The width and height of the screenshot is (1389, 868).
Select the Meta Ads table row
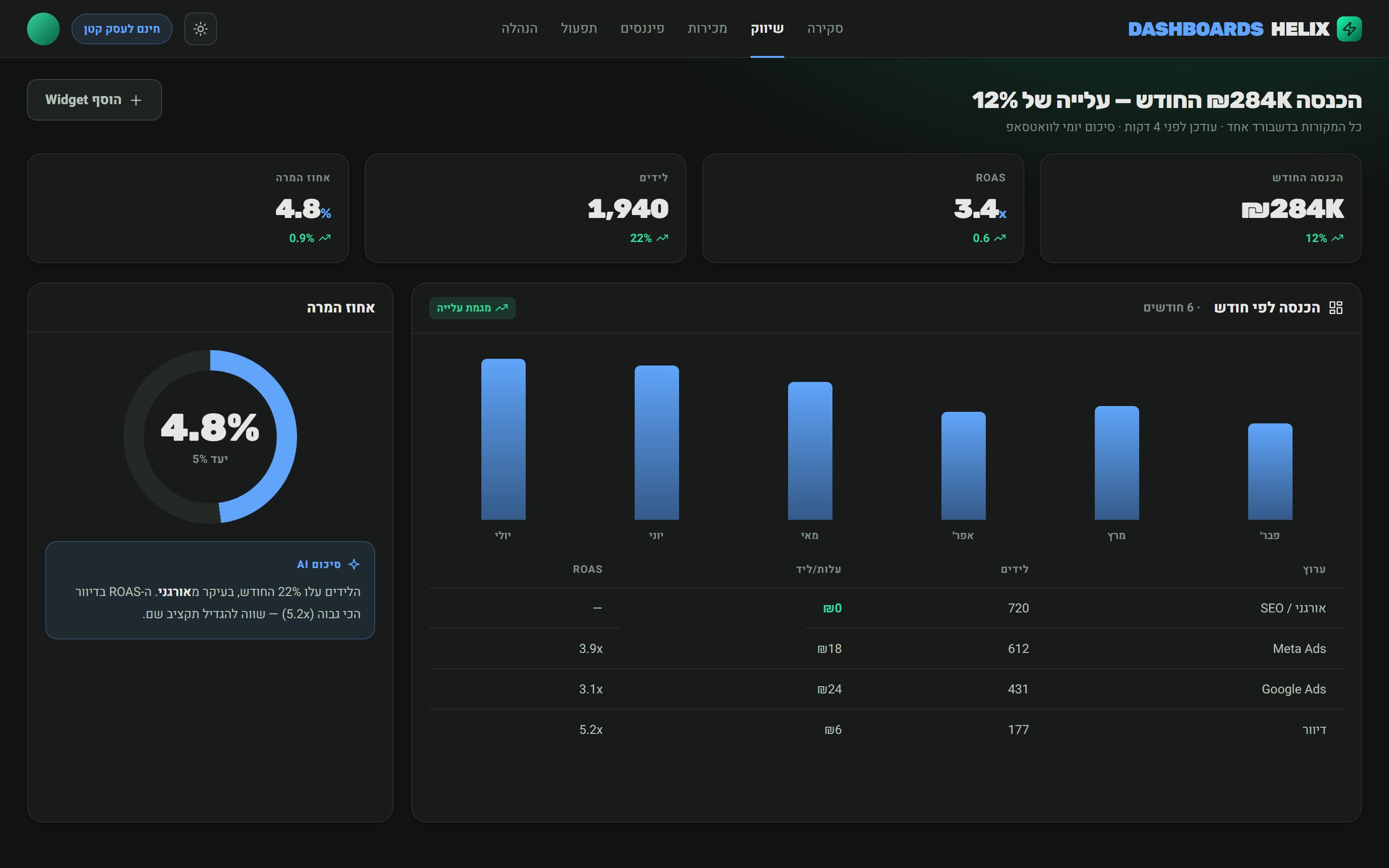(x=885, y=649)
